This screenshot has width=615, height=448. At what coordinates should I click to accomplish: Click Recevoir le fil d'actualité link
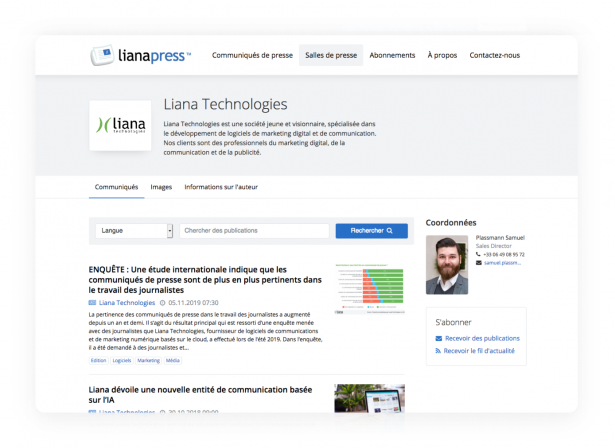point(479,351)
